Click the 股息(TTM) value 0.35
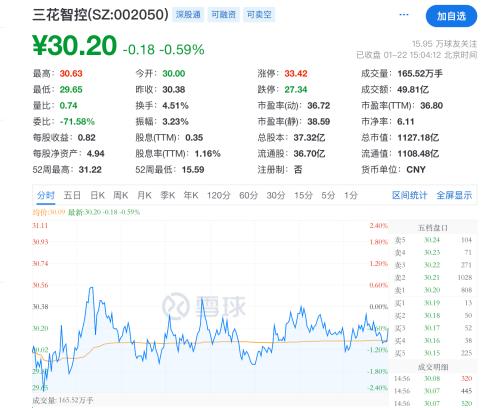This screenshot has height=408, width=494. (x=194, y=137)
